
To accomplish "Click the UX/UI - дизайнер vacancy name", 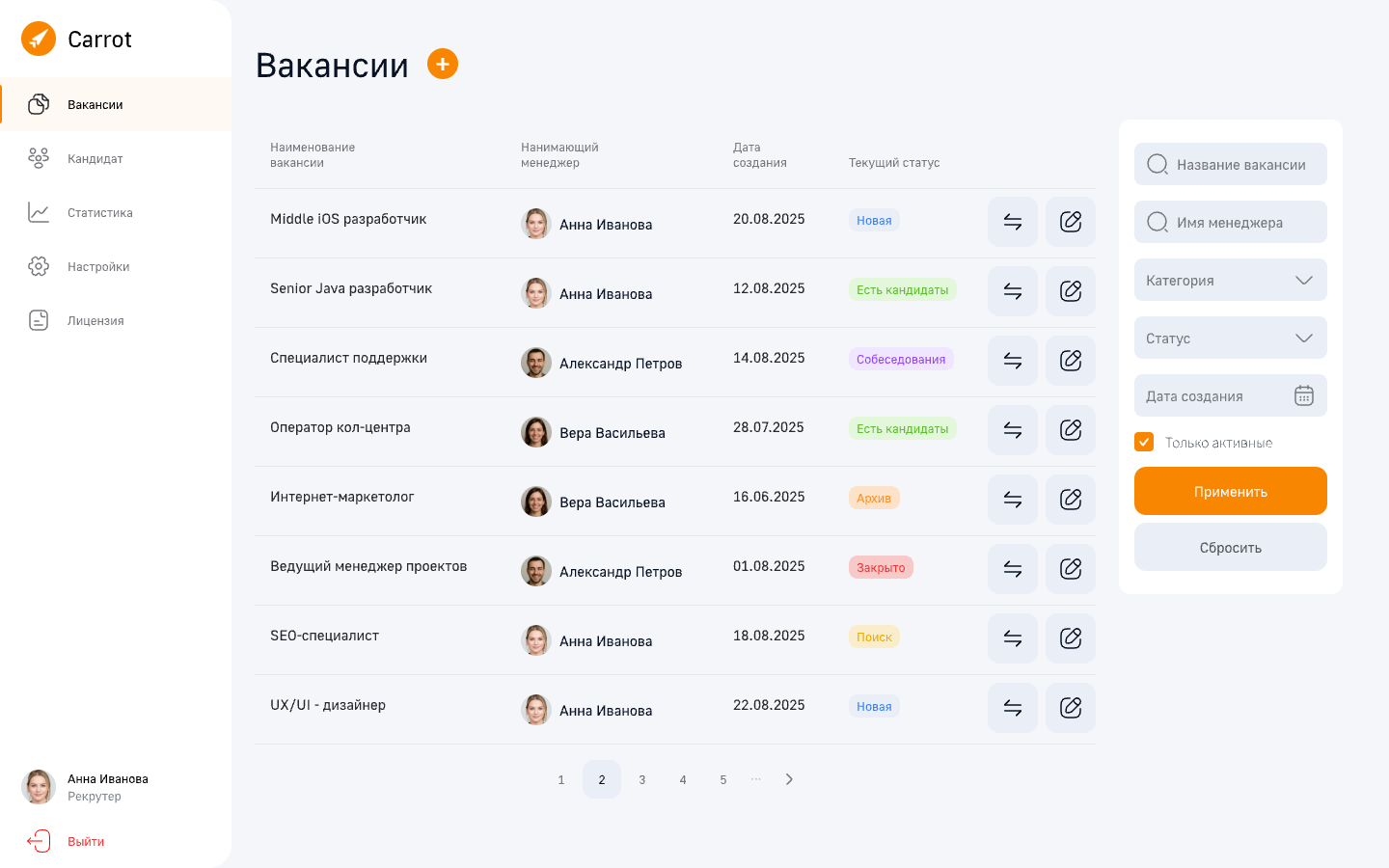I will click(x=328, y=705).
